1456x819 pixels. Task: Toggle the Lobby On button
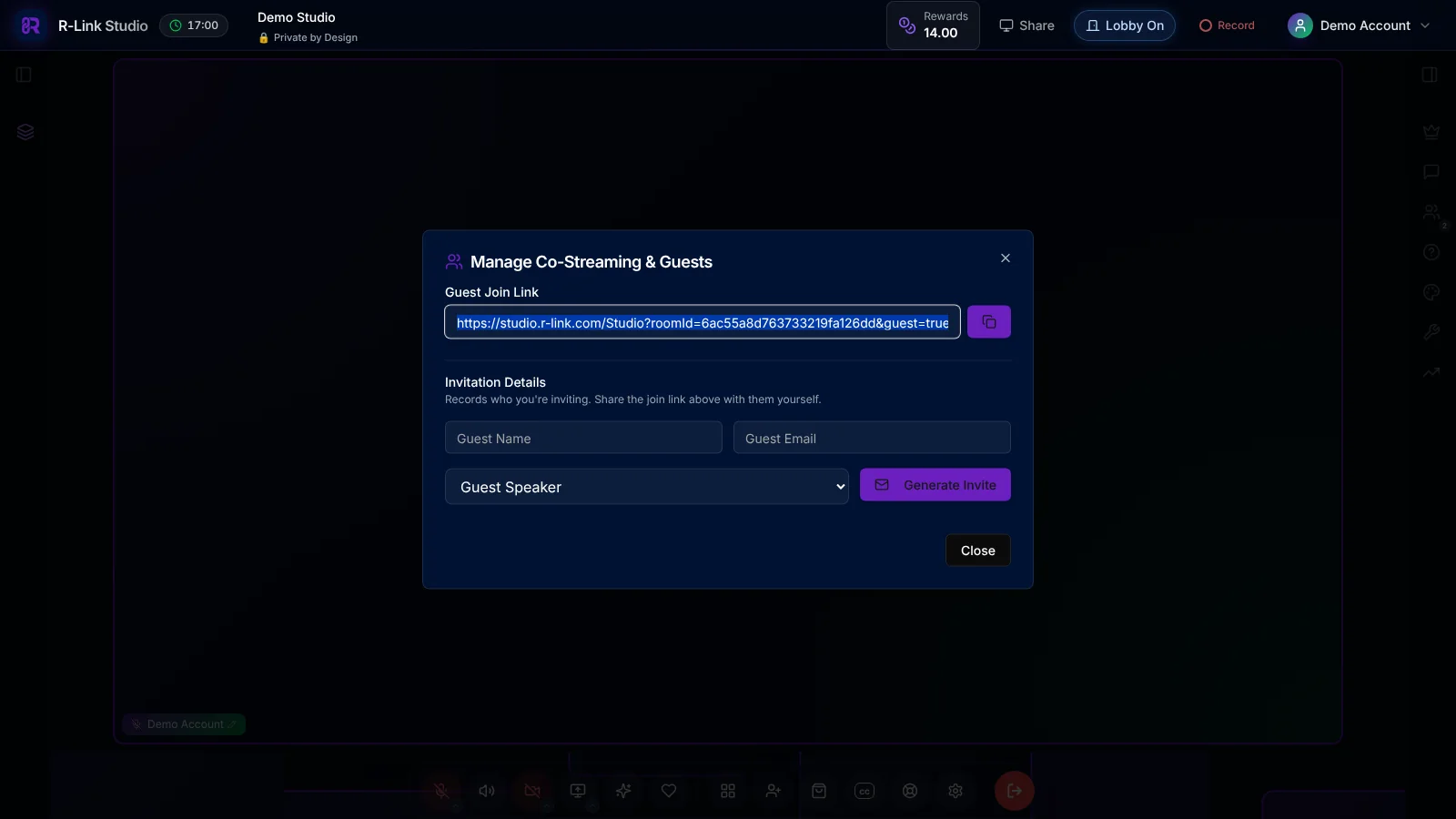(1125, 25)
